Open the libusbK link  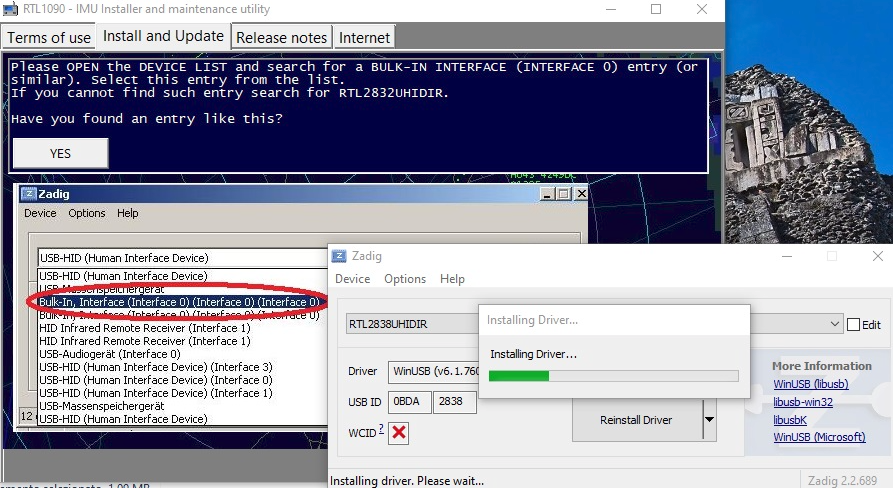point(790,420)
